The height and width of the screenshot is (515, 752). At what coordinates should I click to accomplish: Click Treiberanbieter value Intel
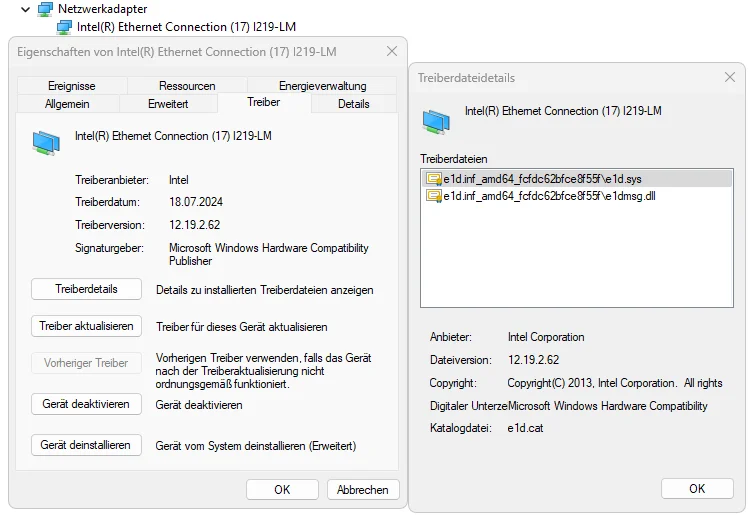[x=178, y=180]
